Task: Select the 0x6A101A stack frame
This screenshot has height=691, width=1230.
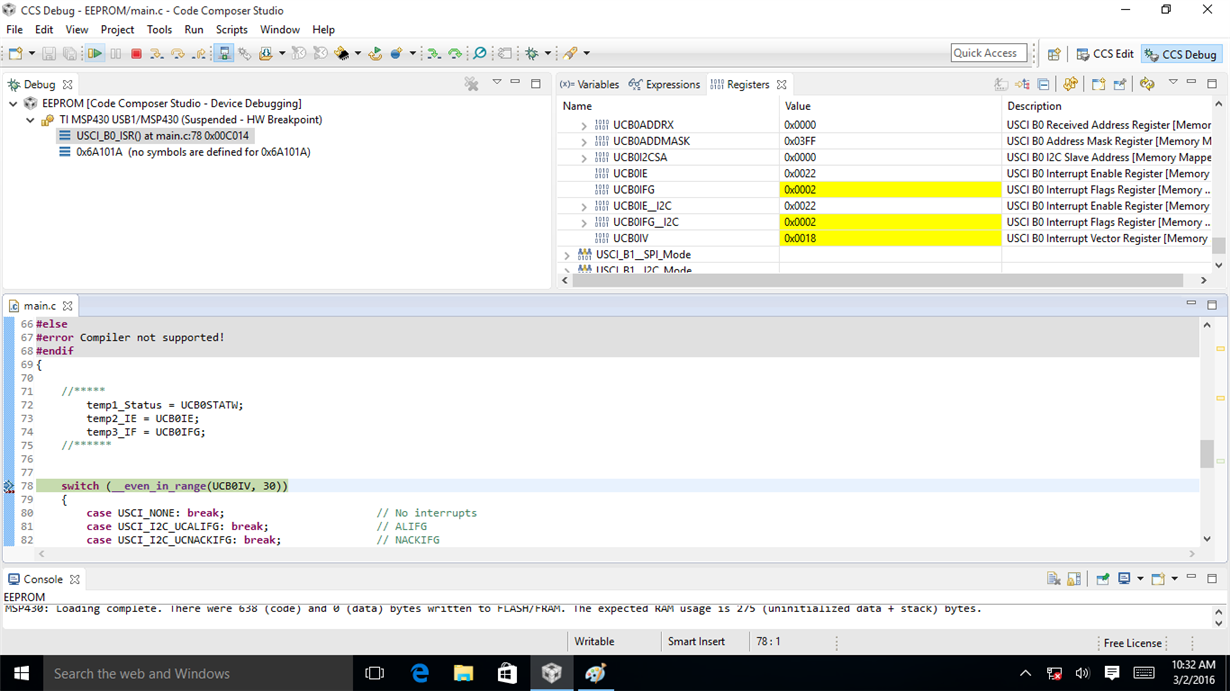Action: point(185,152)
